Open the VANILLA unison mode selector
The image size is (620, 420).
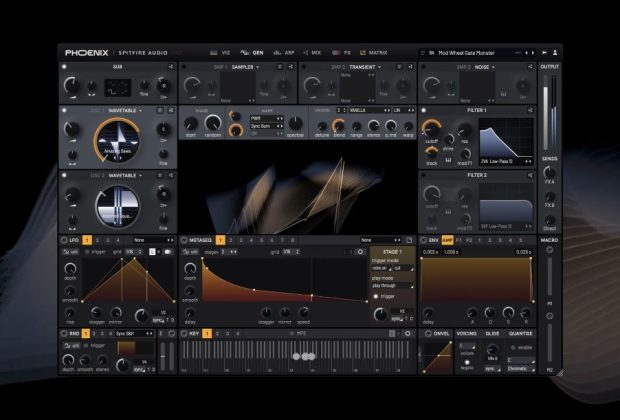tap(370, 110)
